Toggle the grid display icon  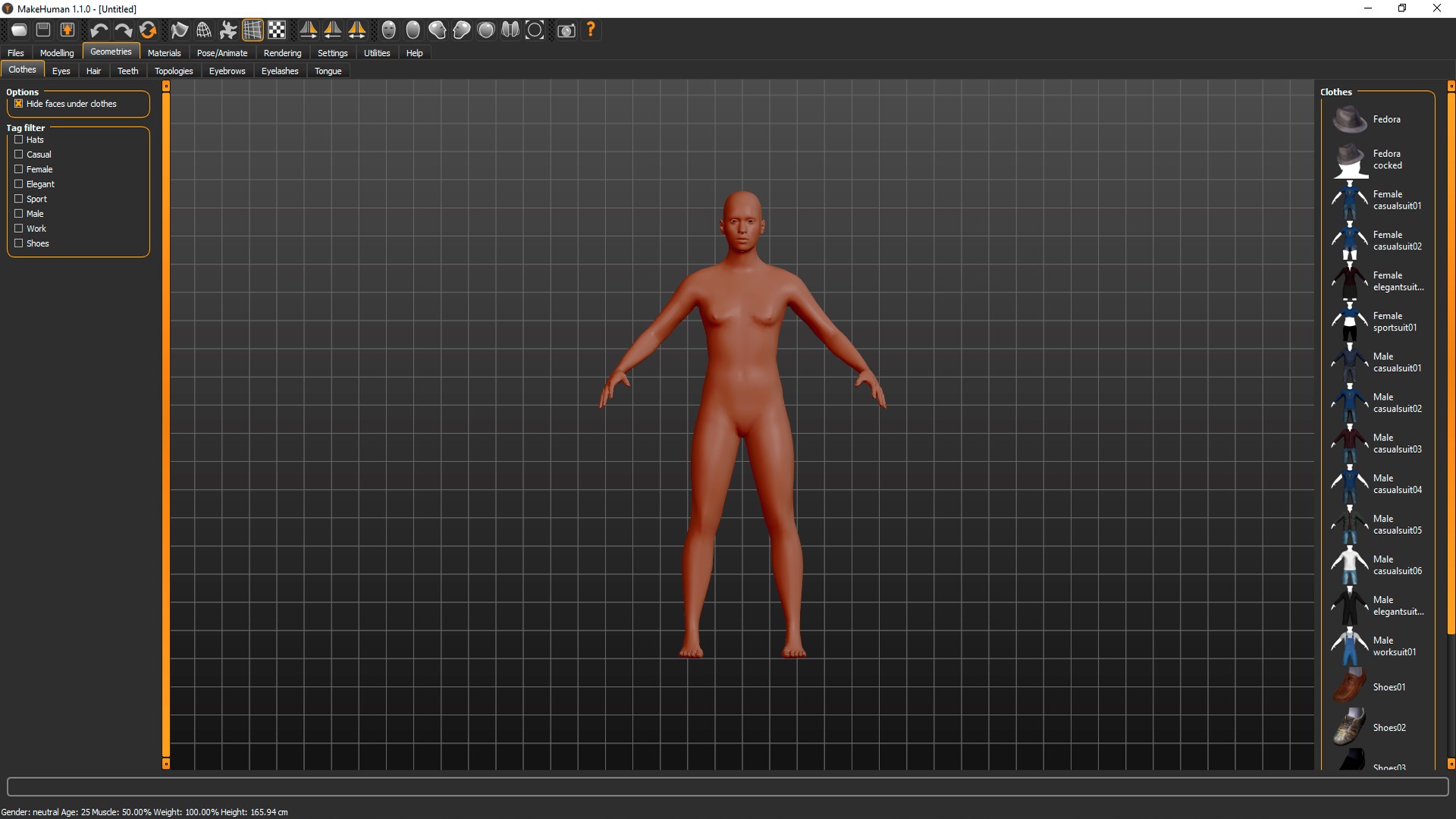tap(253, 30)
